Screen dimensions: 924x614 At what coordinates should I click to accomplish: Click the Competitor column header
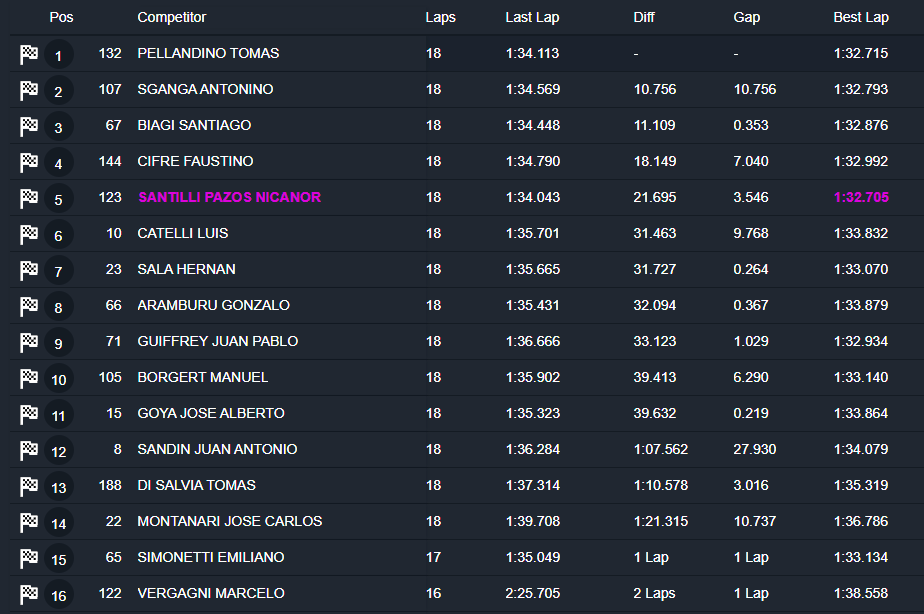coord(171,18)
